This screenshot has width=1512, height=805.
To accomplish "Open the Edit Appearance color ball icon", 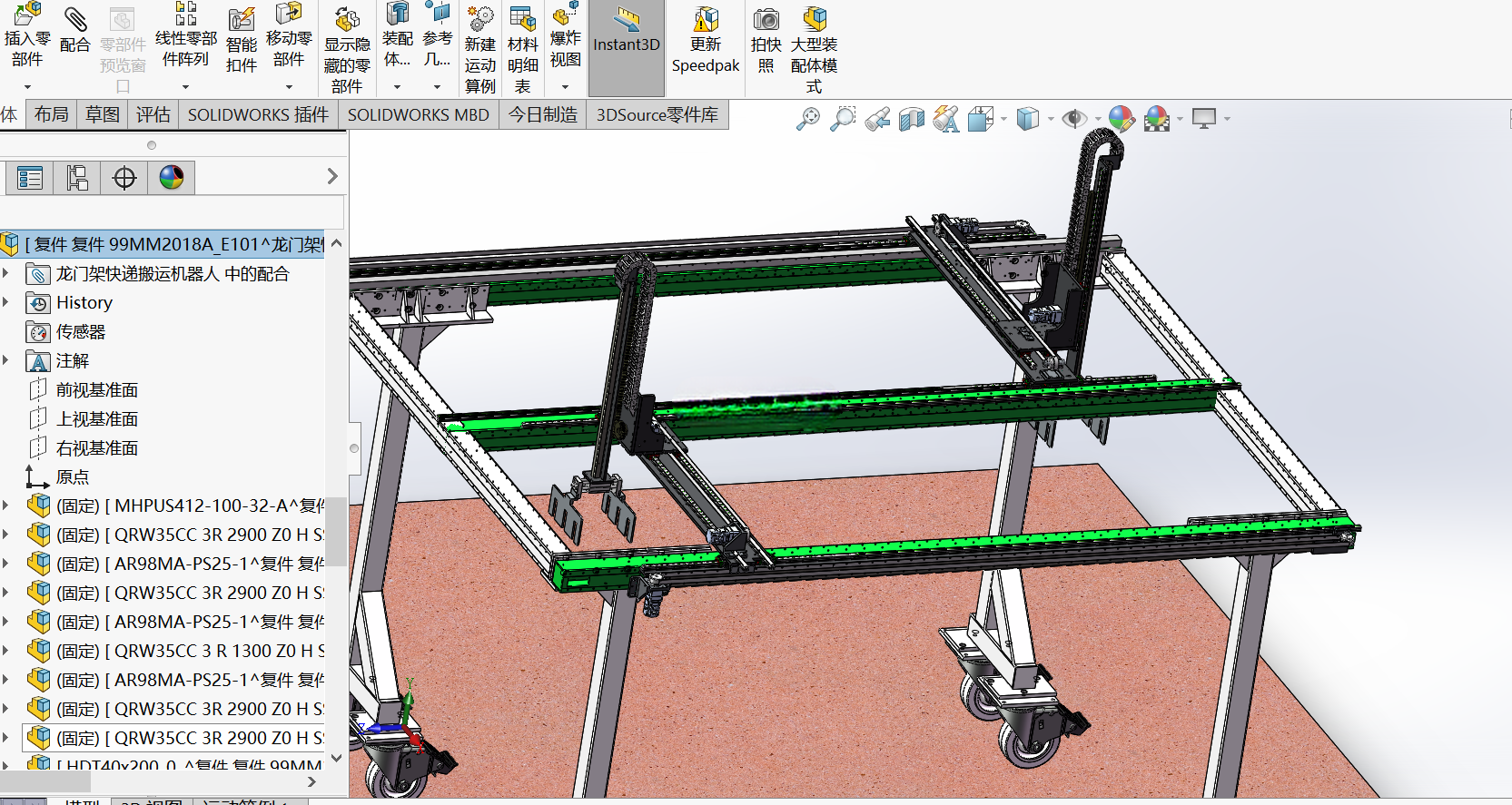I will [x=1122, y=119].
